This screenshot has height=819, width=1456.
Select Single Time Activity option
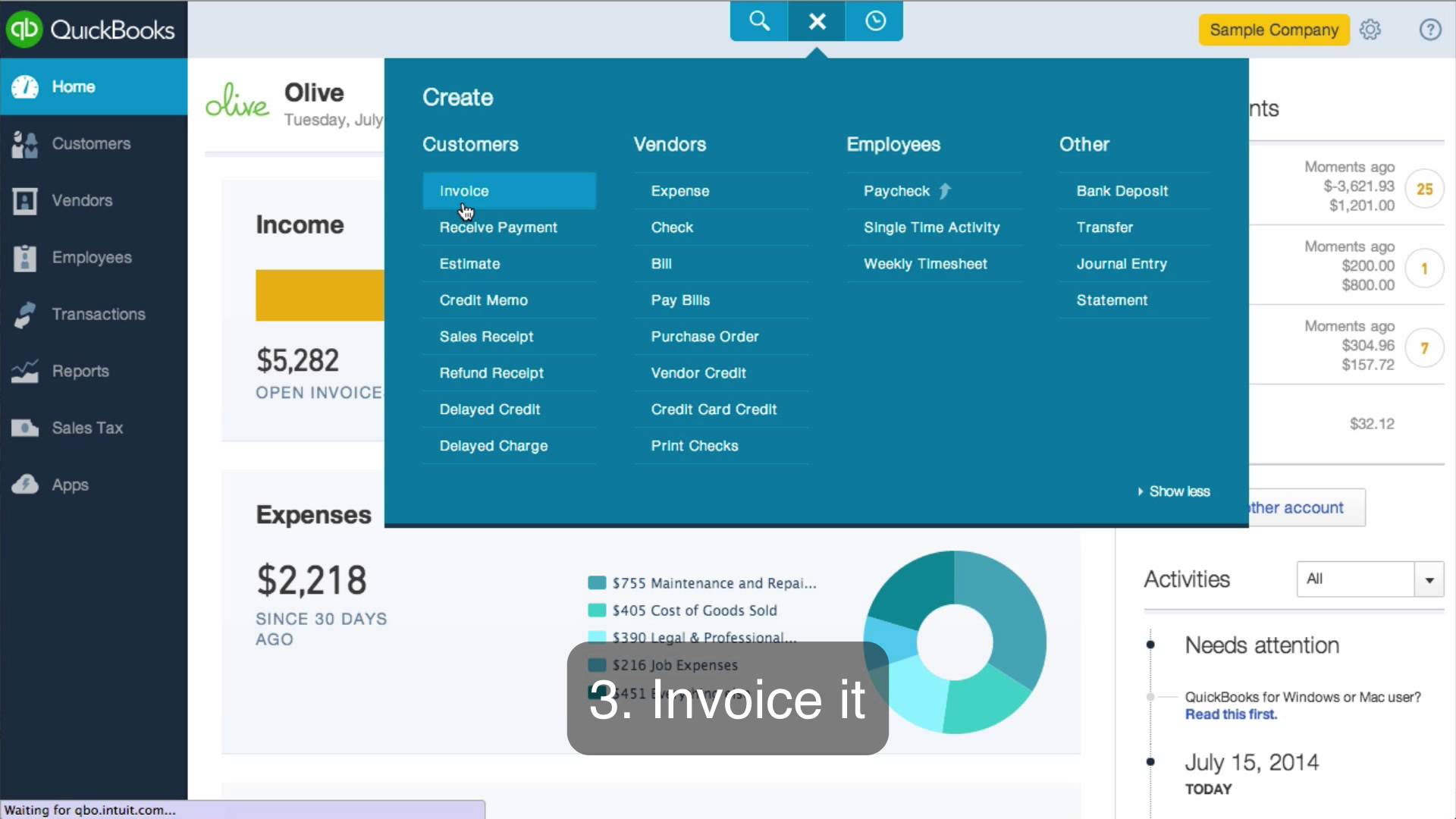point(934,227)
